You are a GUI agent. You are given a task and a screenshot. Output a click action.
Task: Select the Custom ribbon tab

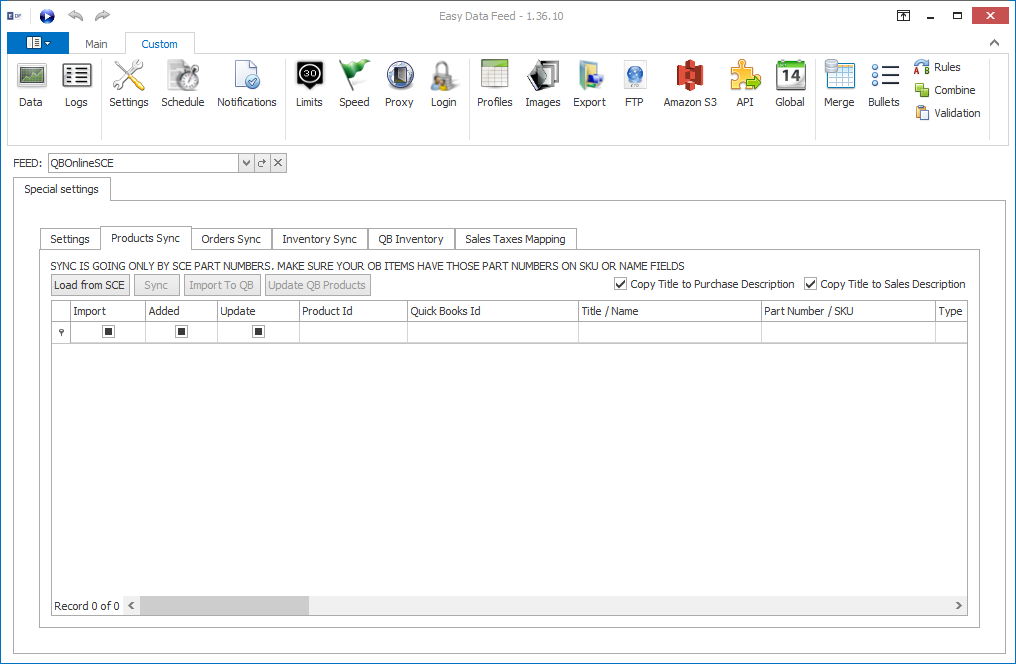pos(159,44)
